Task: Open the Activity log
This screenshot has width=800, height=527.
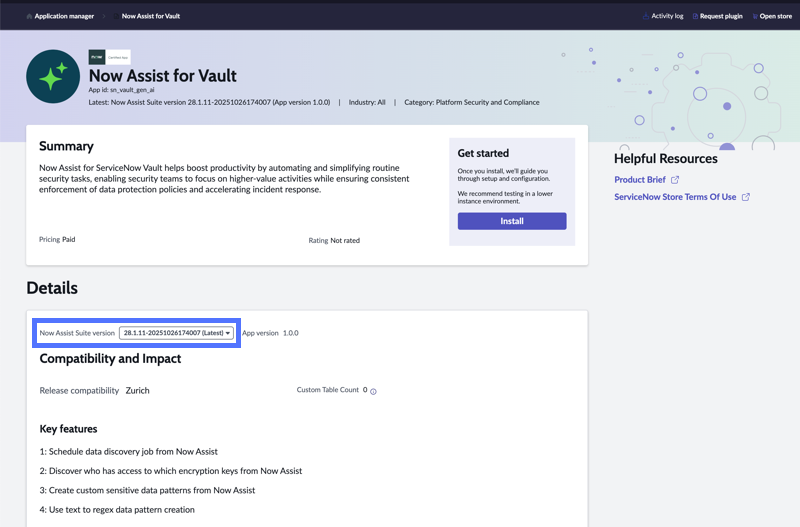Action: click(x=667, y=16)
